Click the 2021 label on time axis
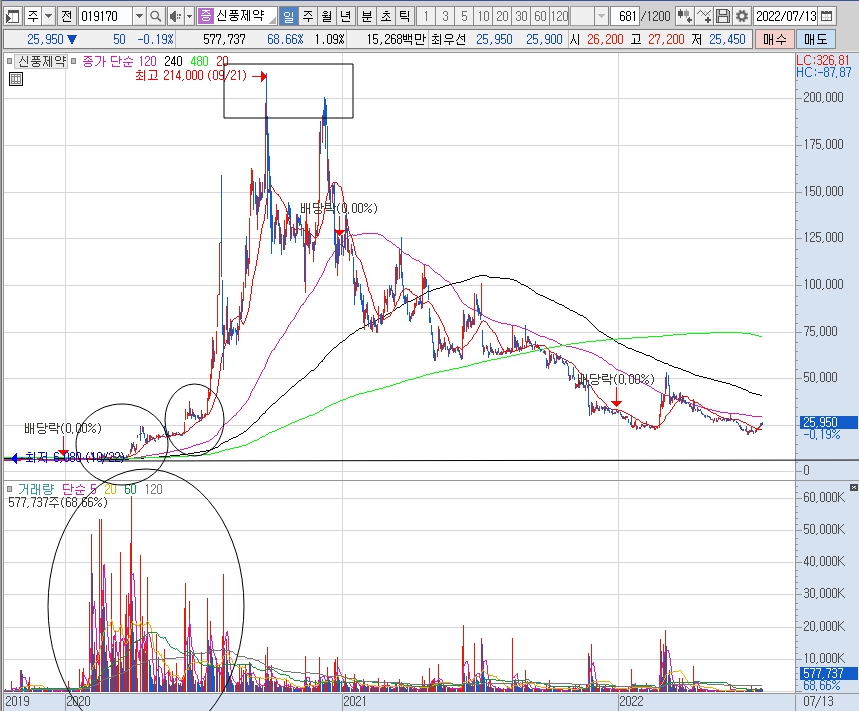This screenshot has width=859, height=711. pos(354,701)
